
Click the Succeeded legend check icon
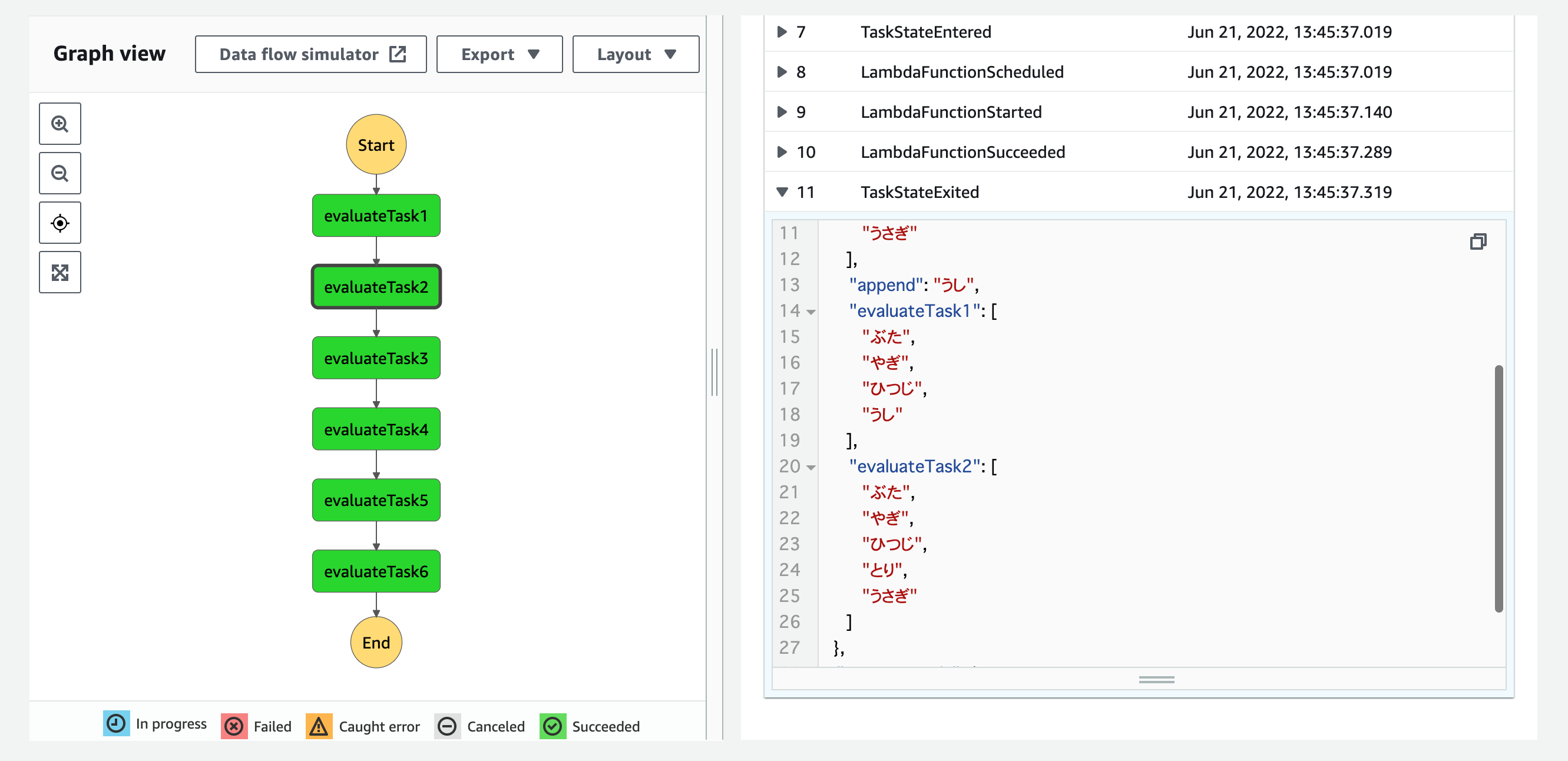point(553,726)
